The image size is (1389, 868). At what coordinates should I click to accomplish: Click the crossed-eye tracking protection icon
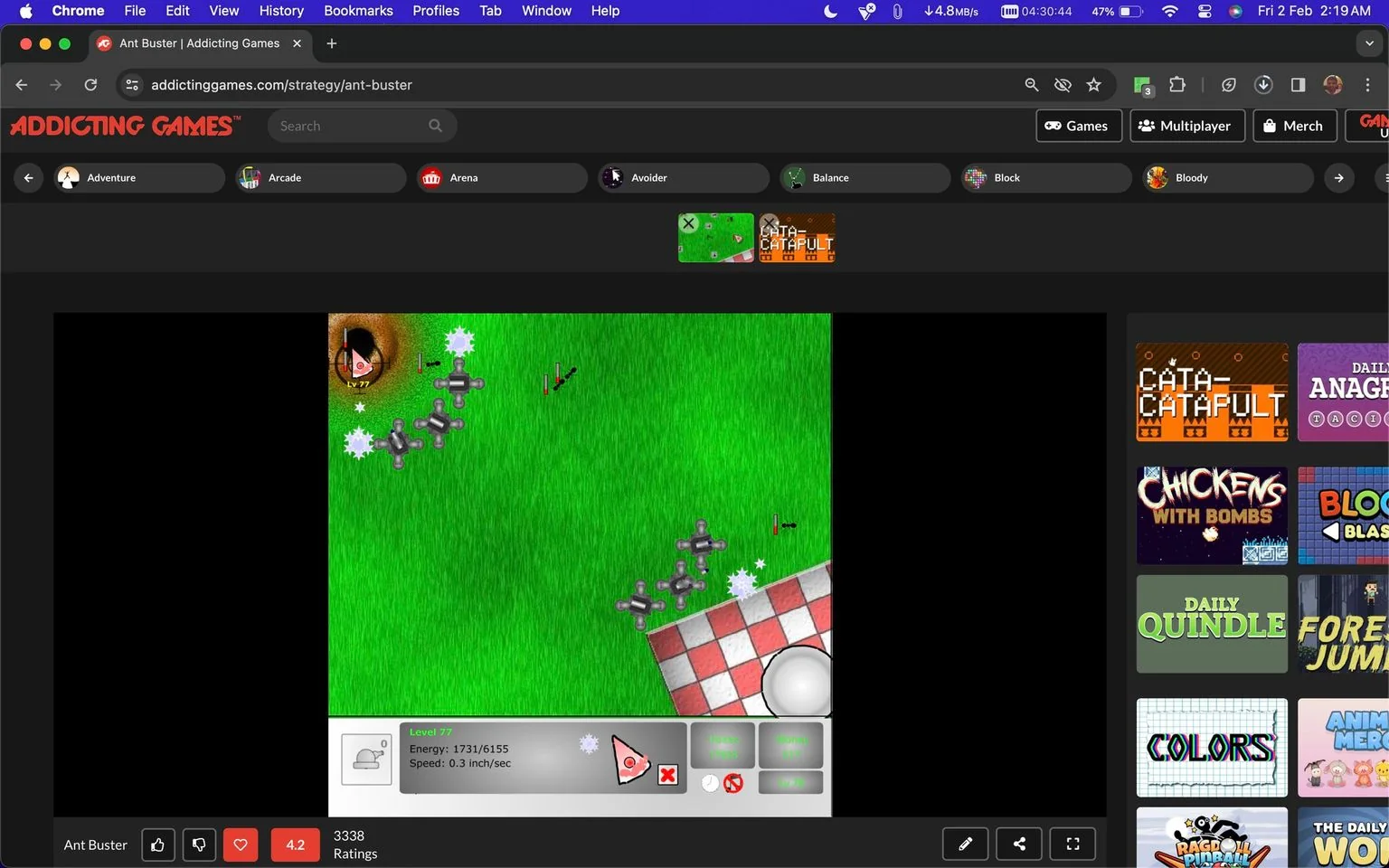click(1063, 85)
